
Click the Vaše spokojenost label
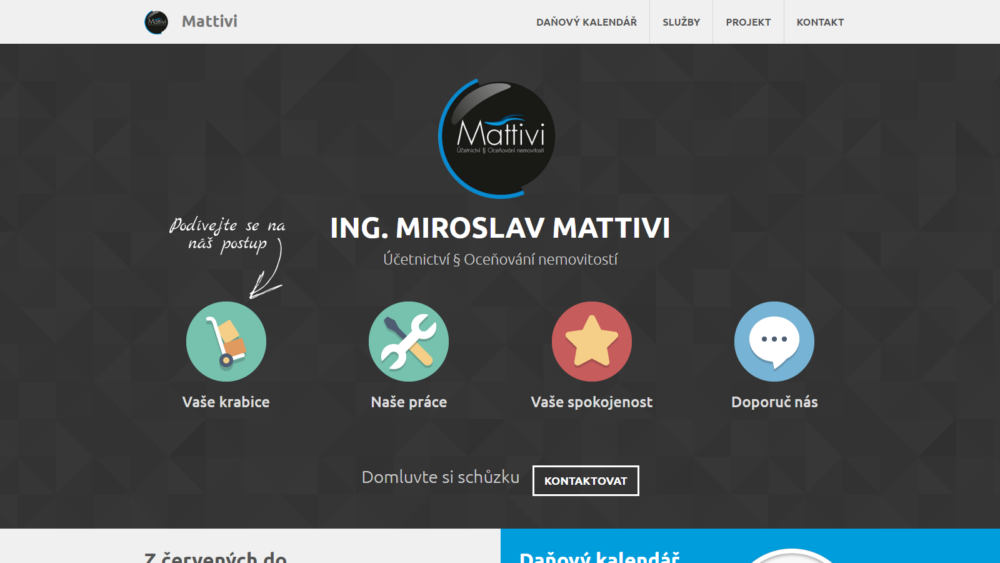(592, 402)
